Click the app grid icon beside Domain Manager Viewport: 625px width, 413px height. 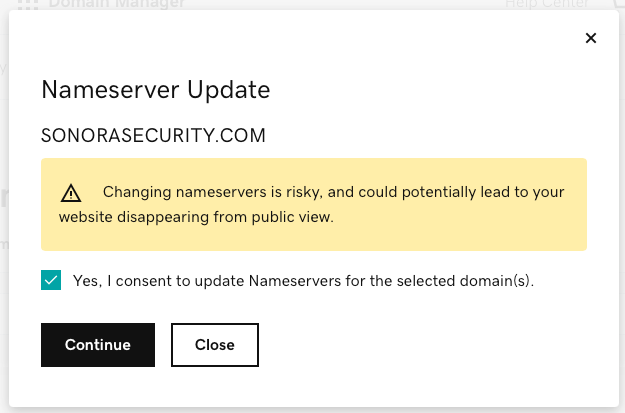tap(28, 4)
